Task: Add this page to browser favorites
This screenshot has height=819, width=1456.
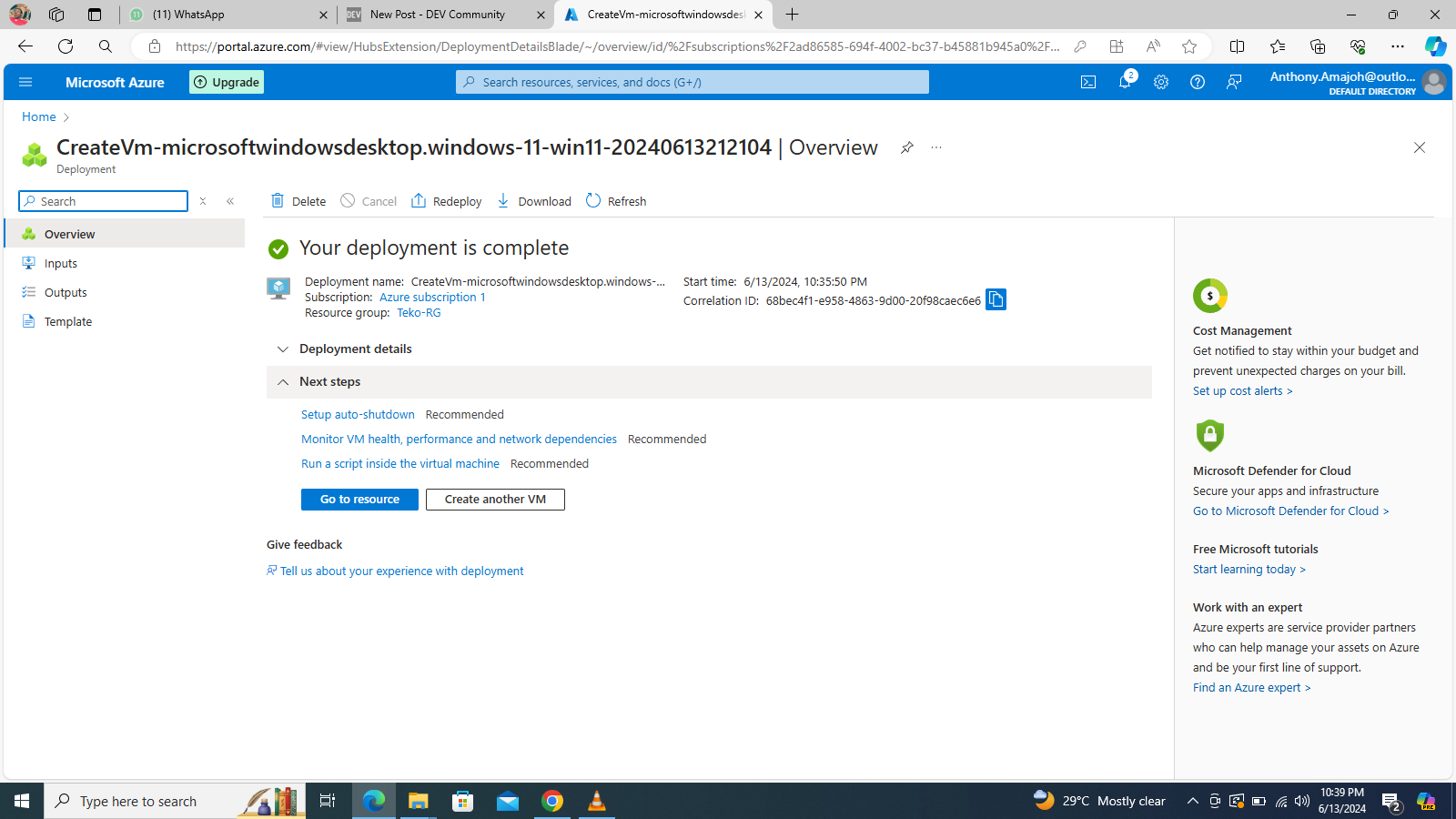Action: tap(1189, 46)
